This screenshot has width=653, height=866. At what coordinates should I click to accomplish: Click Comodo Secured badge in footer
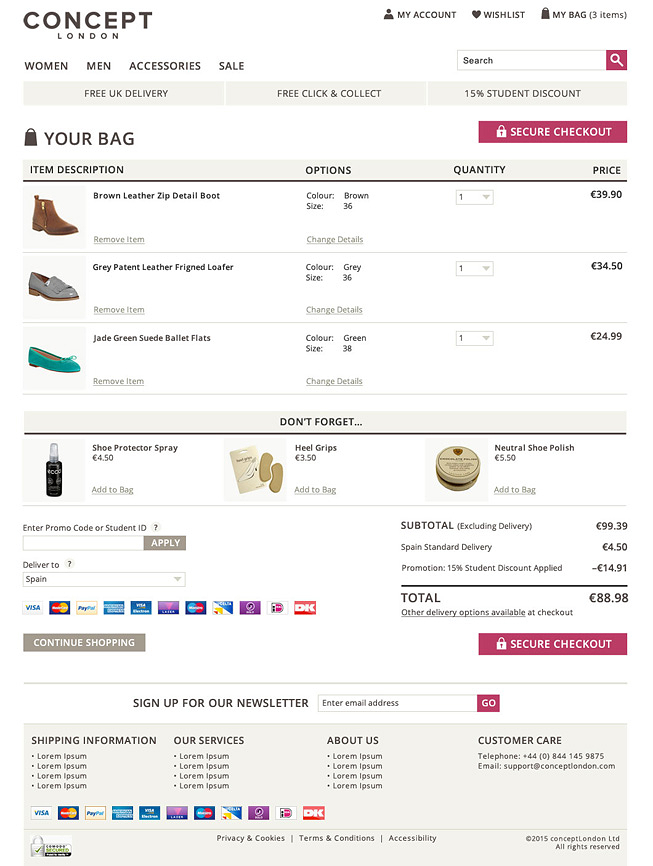[51, 846]
